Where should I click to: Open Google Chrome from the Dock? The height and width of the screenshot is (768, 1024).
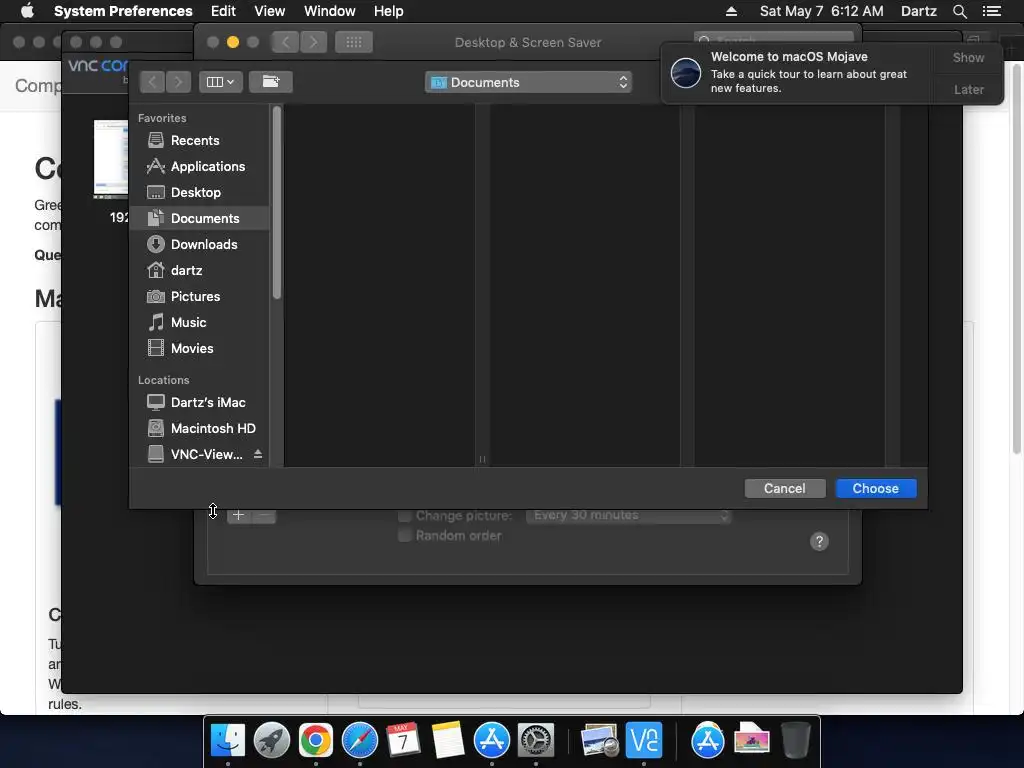point(315,741)
